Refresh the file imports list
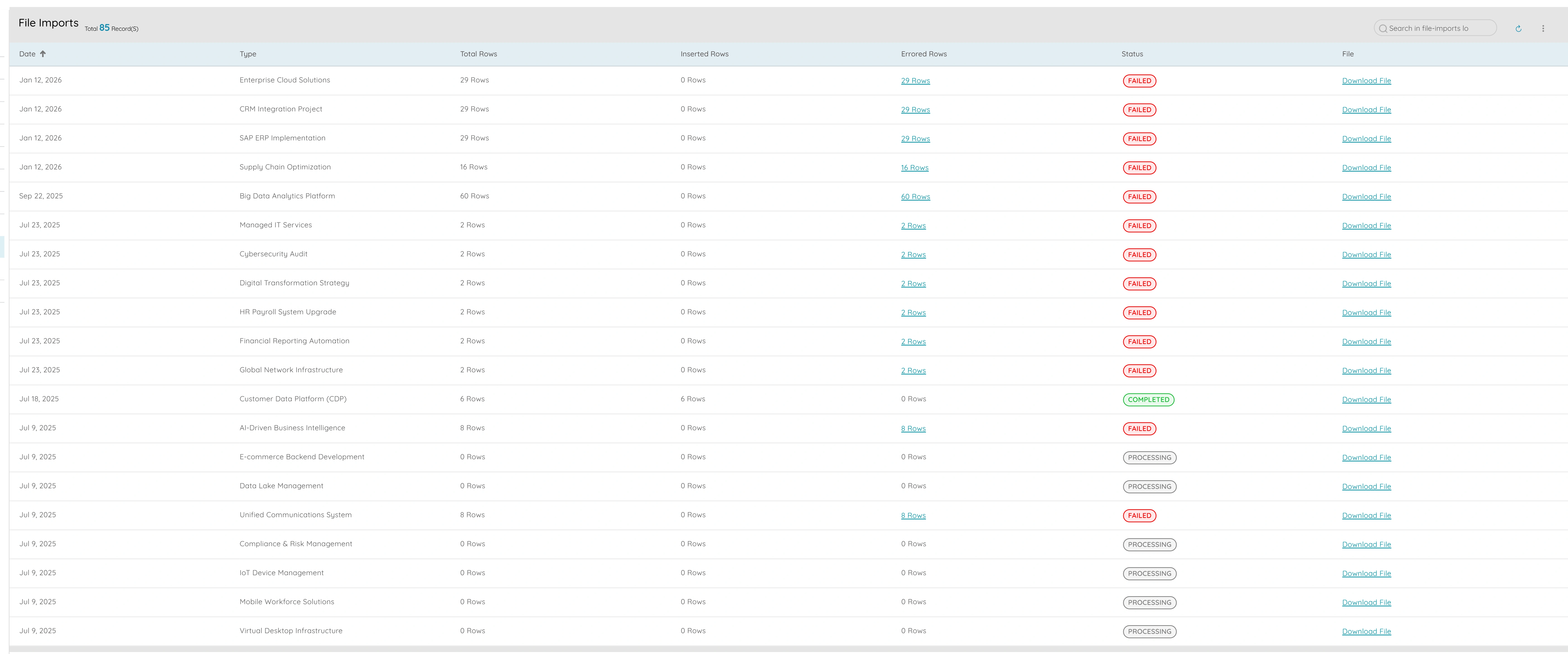The image size is (1568, 654). point(1519,28)
